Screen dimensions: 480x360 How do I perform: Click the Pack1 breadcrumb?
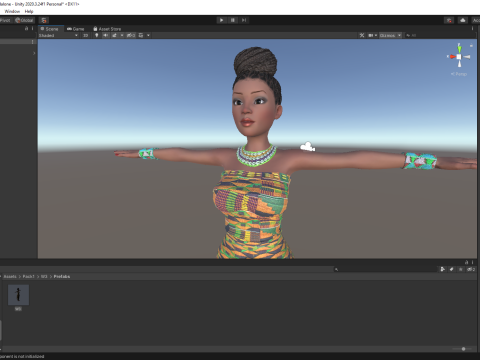[x=29, y=277]
